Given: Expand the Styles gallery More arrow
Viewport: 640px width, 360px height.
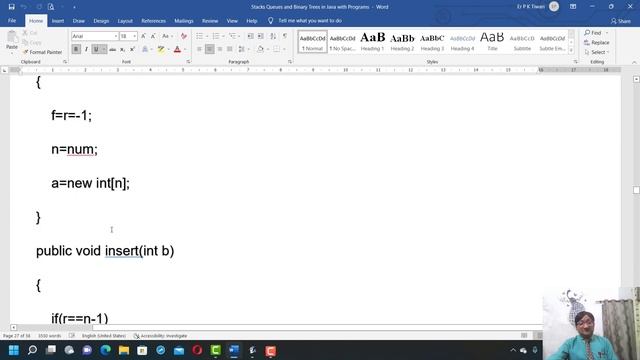Looking at the screenshot, I should (x=571, y=50).
